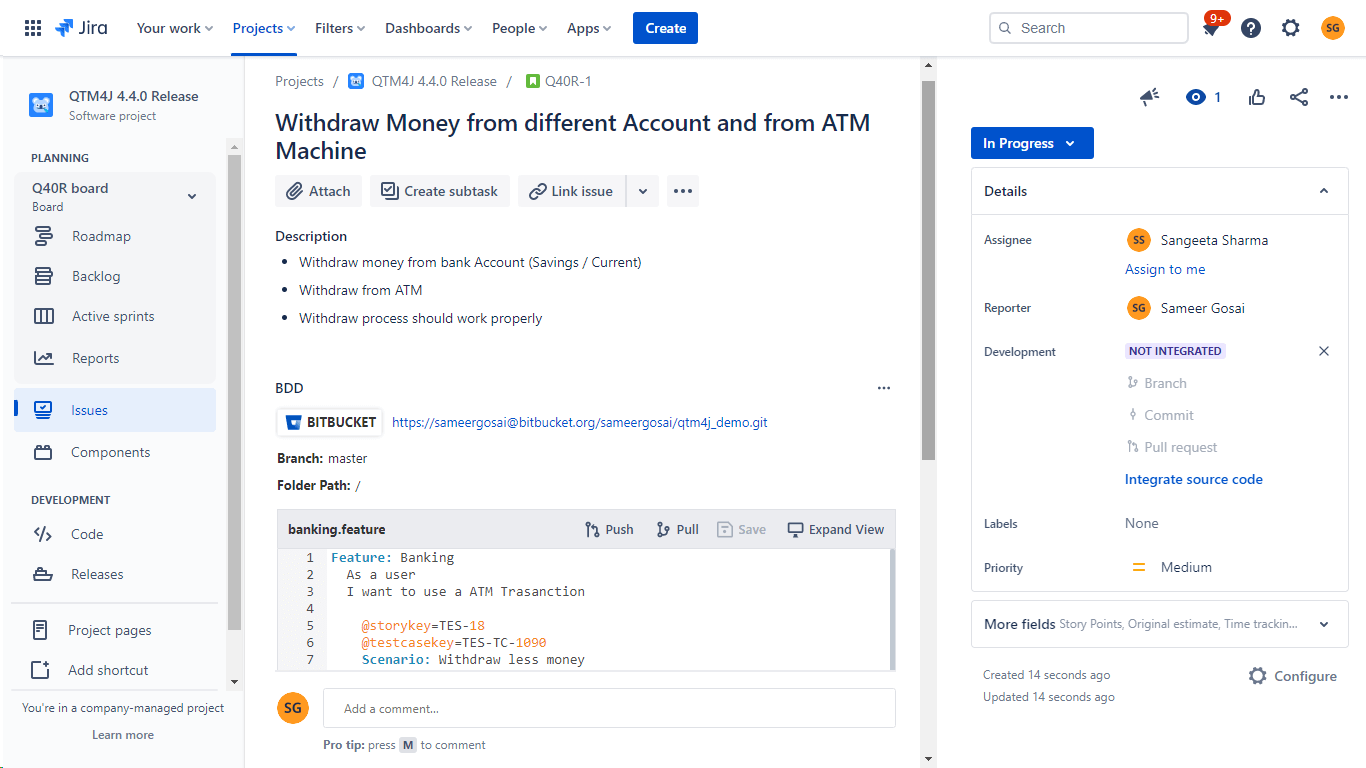Select Issues in the sidebar
The height and width of the screenshot is (768, 1366).
tap(115, 410)
